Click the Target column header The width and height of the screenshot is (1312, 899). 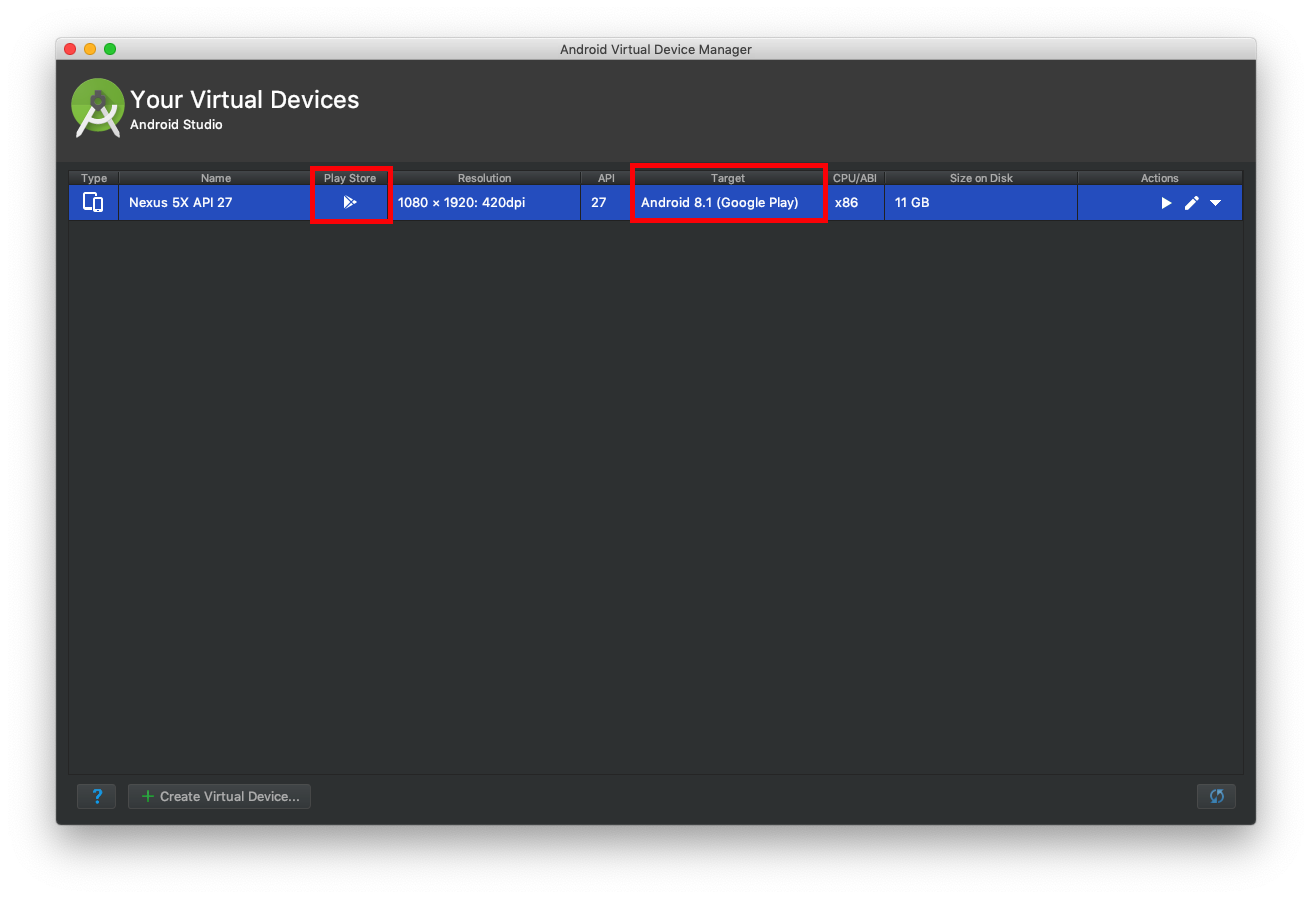(728, 178)
